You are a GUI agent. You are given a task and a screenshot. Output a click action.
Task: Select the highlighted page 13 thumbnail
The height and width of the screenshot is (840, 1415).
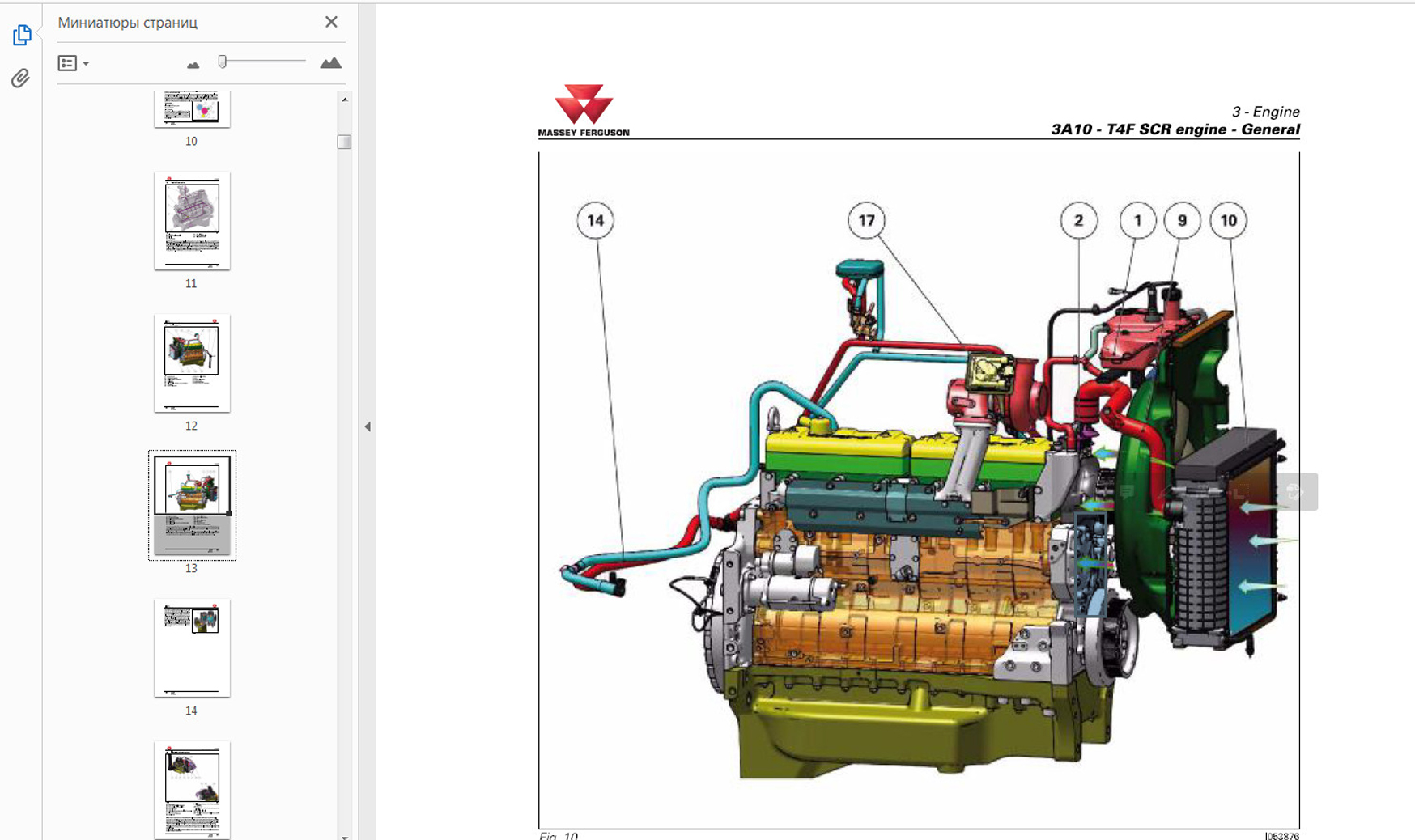coord(192,504)
